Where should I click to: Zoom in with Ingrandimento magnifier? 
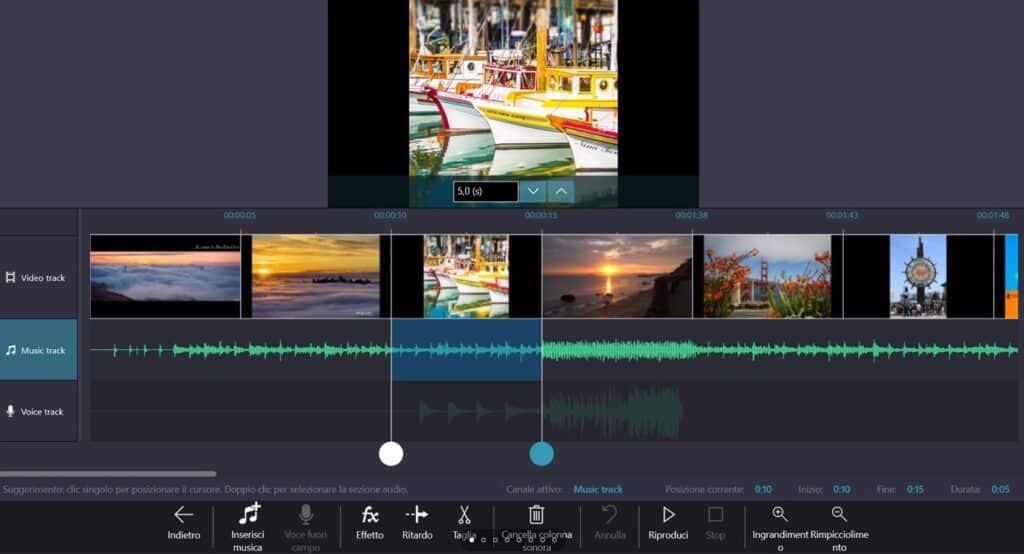[780, 514]
